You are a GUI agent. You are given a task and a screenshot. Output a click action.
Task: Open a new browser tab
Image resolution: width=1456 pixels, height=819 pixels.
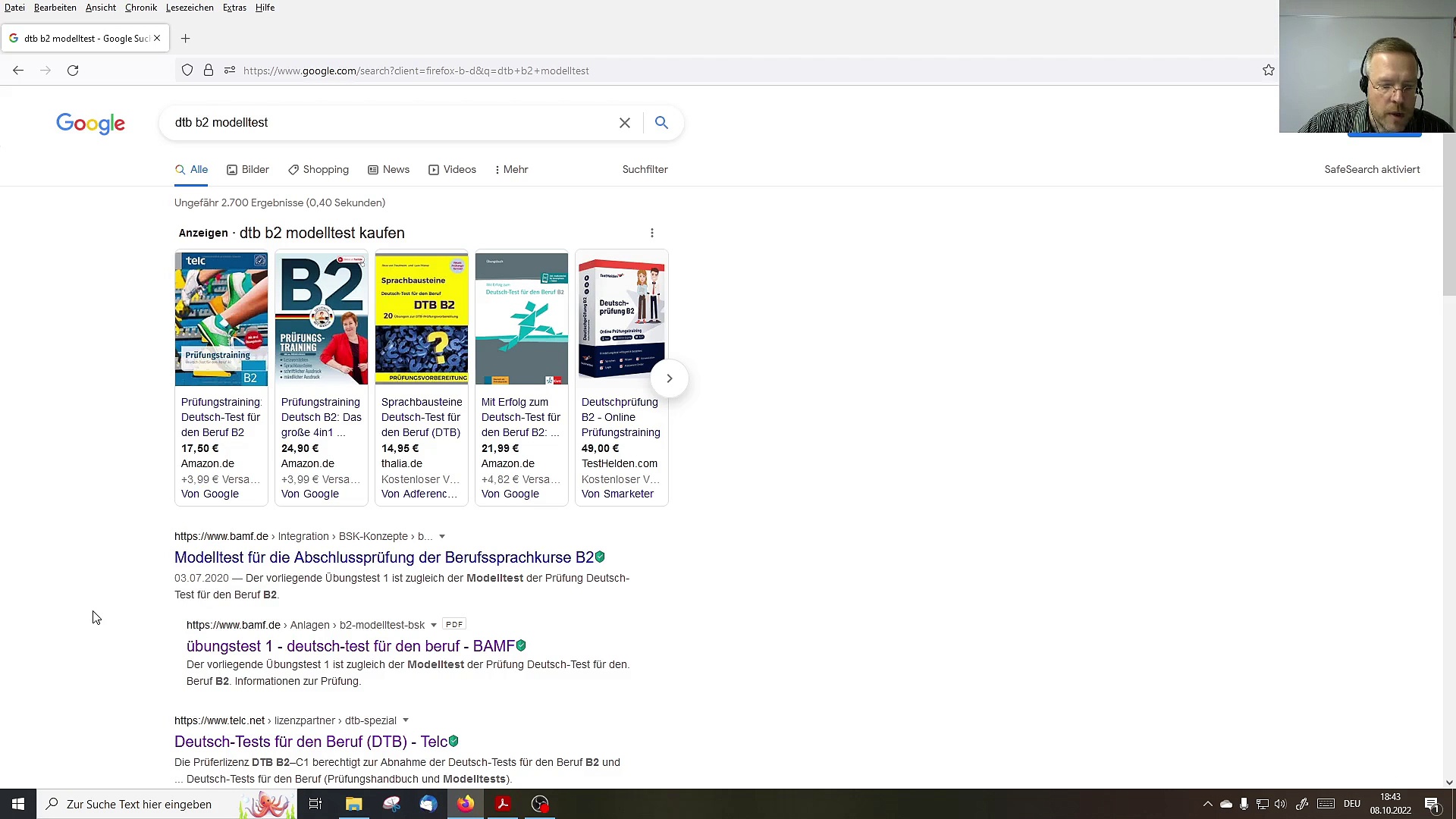point(186,39)
